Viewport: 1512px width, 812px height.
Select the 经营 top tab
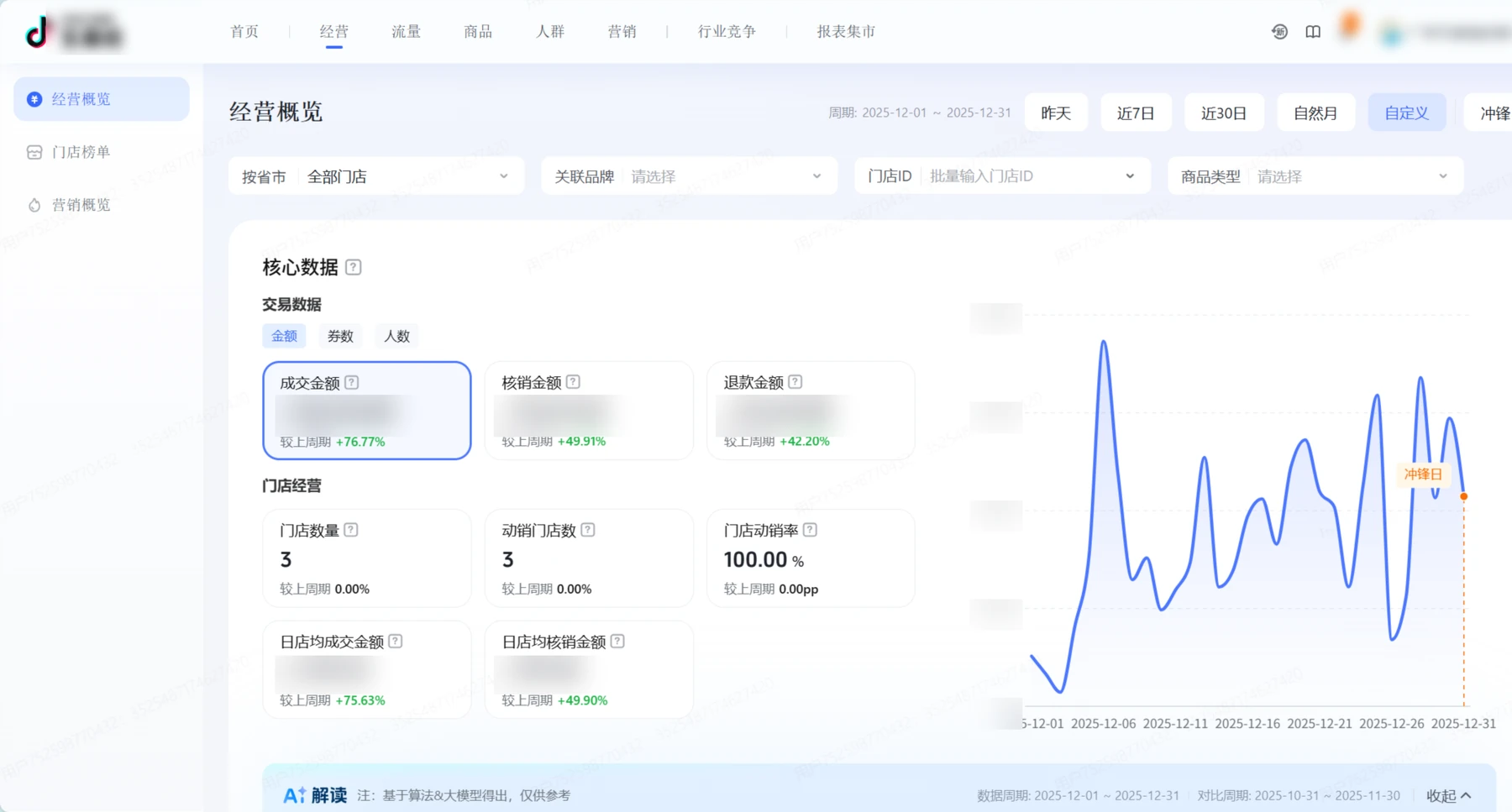pos(333,32)
